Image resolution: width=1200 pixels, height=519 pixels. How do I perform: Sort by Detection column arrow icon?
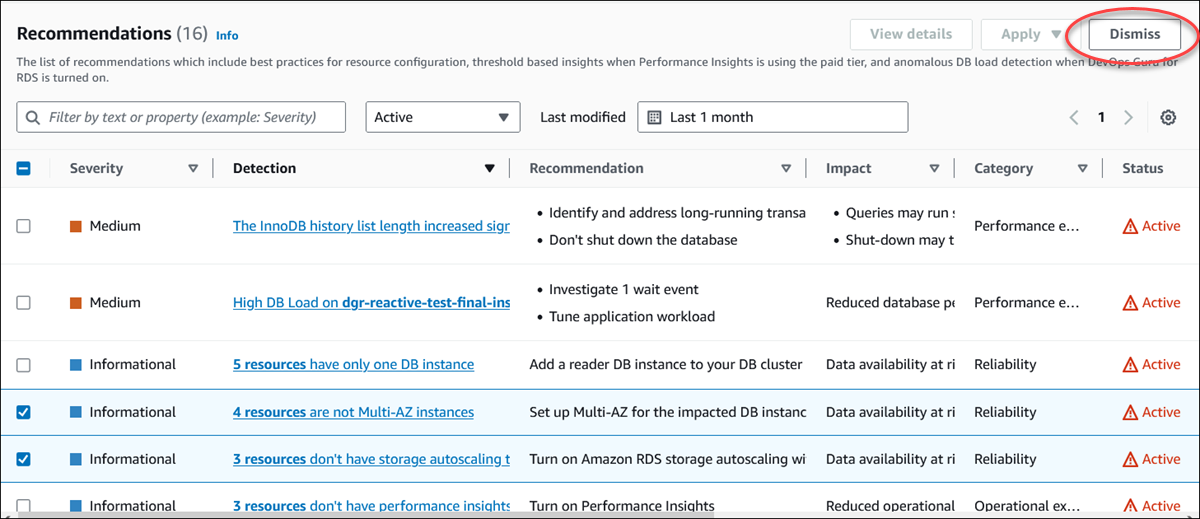(x=489, y=169)
